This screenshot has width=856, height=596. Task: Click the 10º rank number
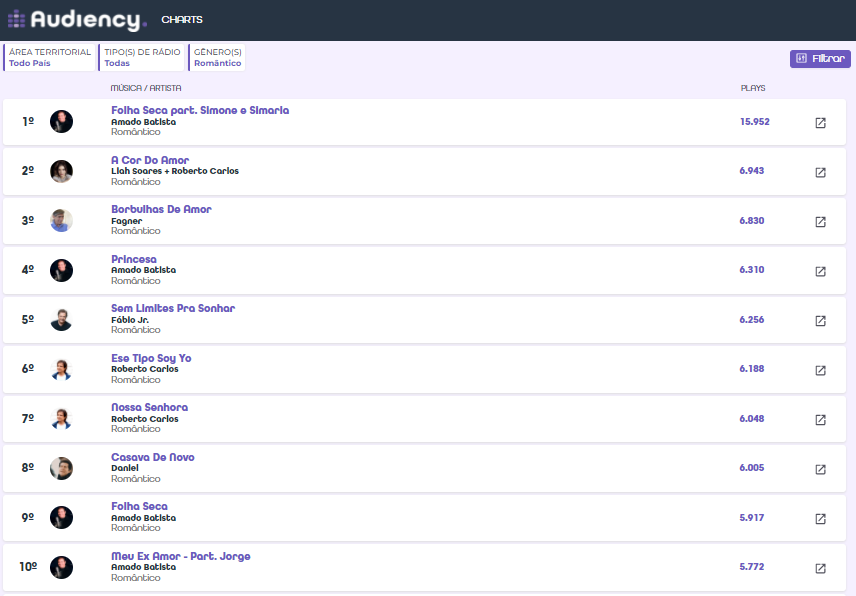[x=28, y=567]
